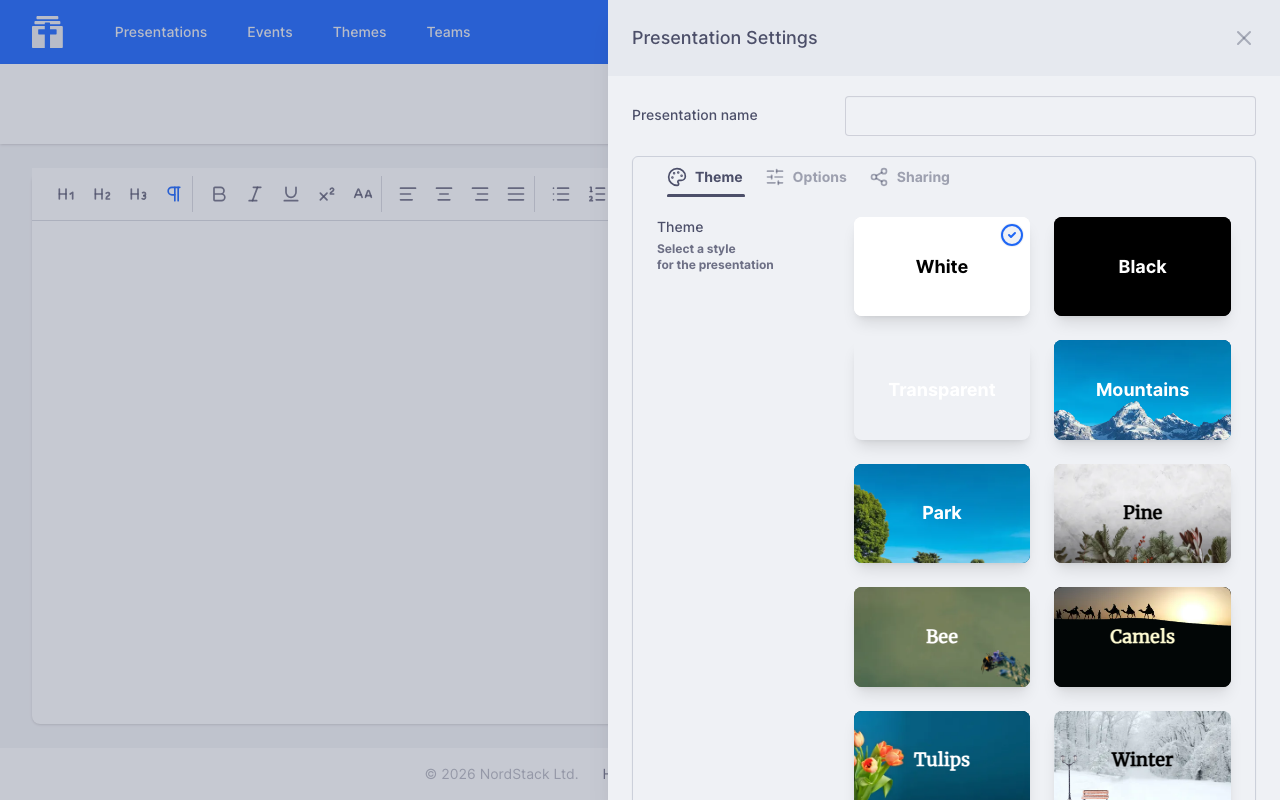Apply Heading 2 format
The height and width of the screenshot is (800, 1280).
point(102,194)
